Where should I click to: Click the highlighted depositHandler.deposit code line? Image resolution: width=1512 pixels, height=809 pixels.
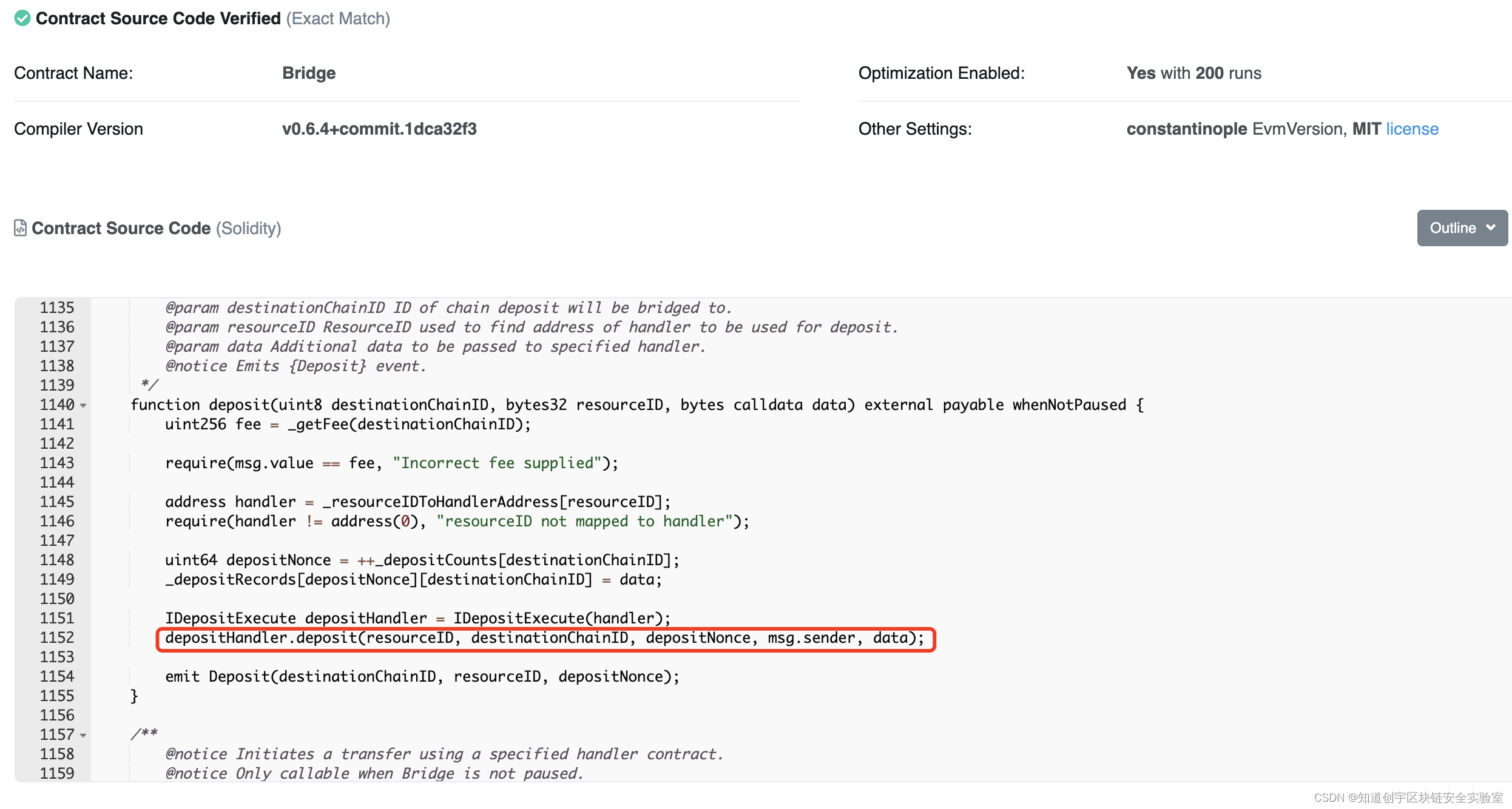click(x=544, y=638)
